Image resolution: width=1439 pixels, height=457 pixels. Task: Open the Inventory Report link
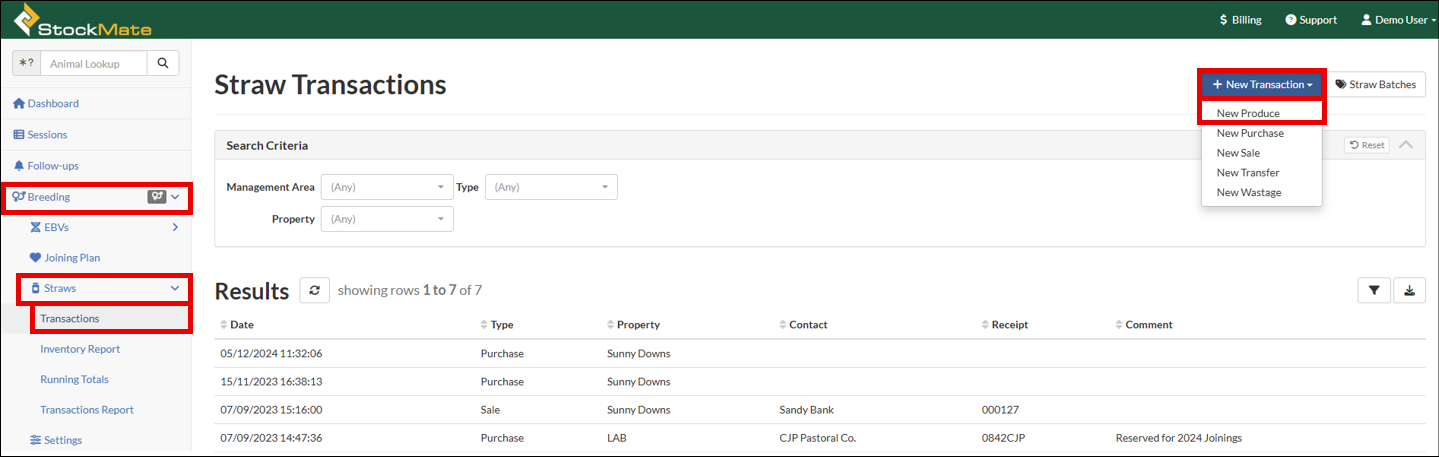tap(80, 349)
